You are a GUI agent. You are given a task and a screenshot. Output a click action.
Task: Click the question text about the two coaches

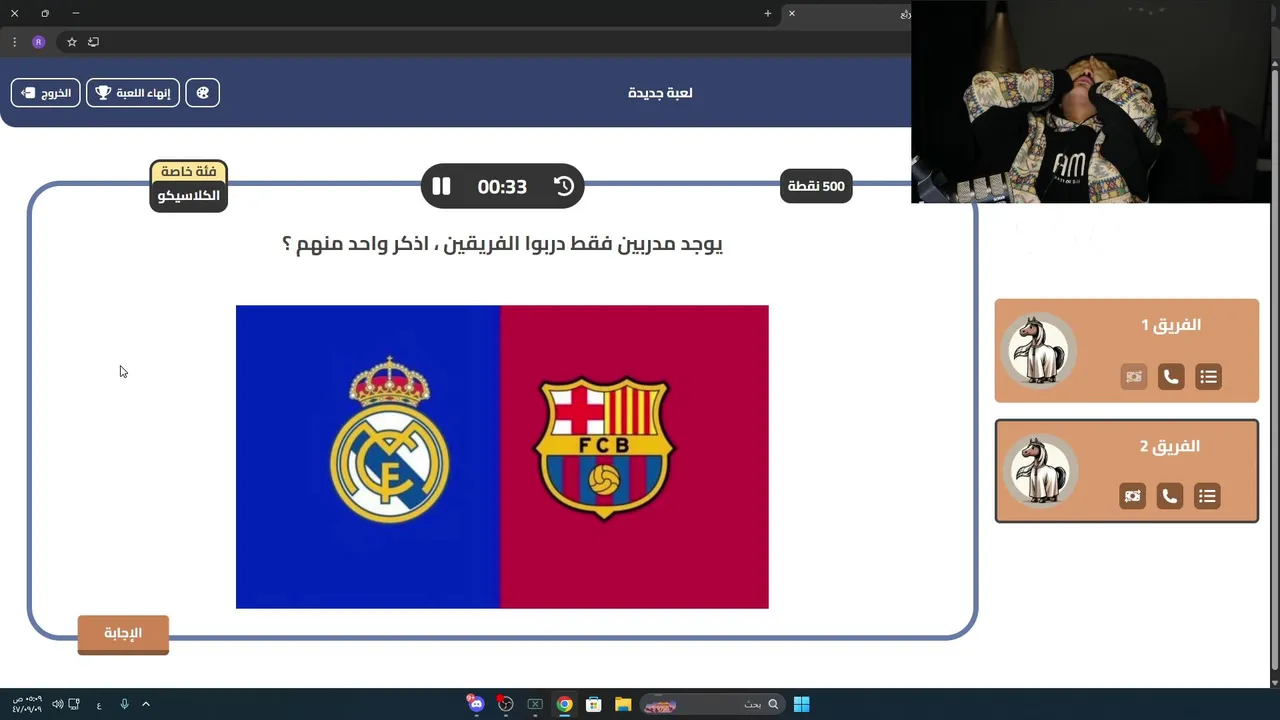coord(502,244)
